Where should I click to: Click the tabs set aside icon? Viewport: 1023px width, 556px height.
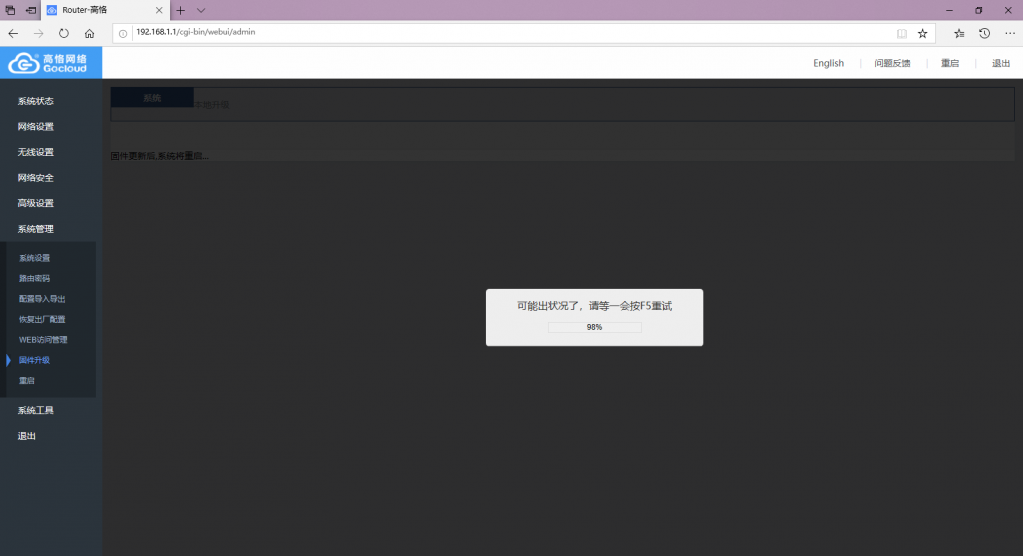10,10
